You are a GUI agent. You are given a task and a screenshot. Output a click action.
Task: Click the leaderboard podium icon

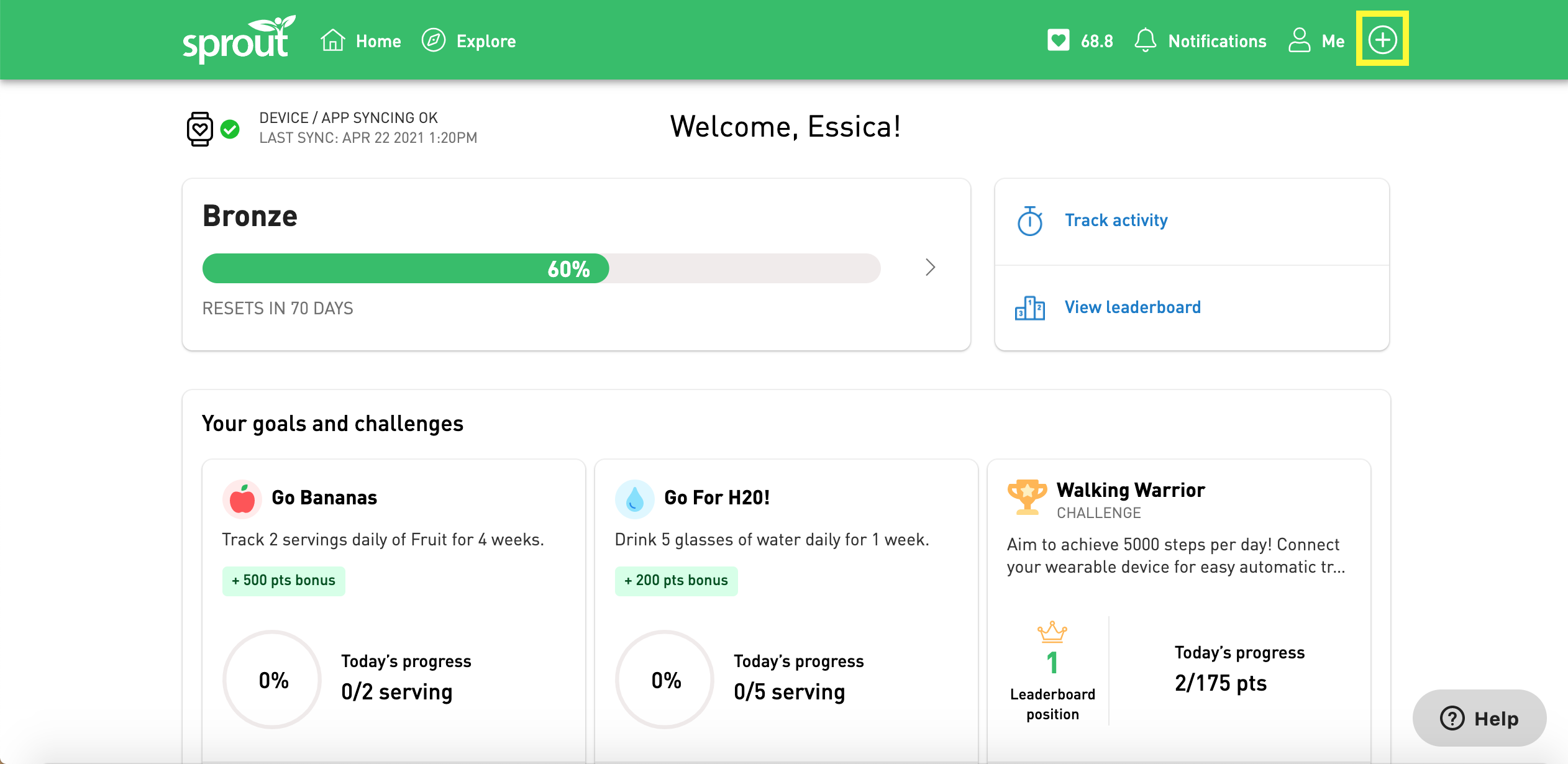point(1030,308)
